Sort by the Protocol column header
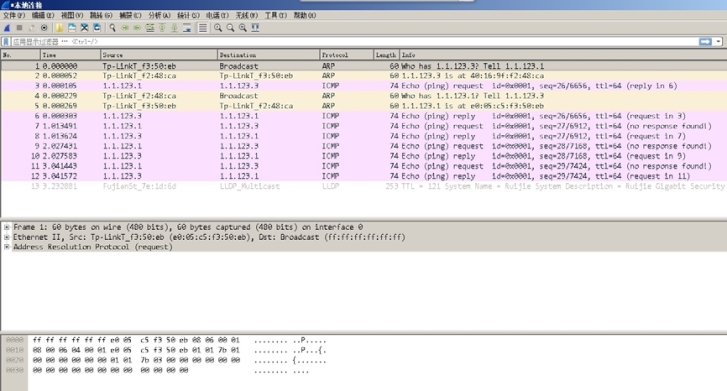The height and width of the screenshot is (391, 727). click(x=347, y=55)
